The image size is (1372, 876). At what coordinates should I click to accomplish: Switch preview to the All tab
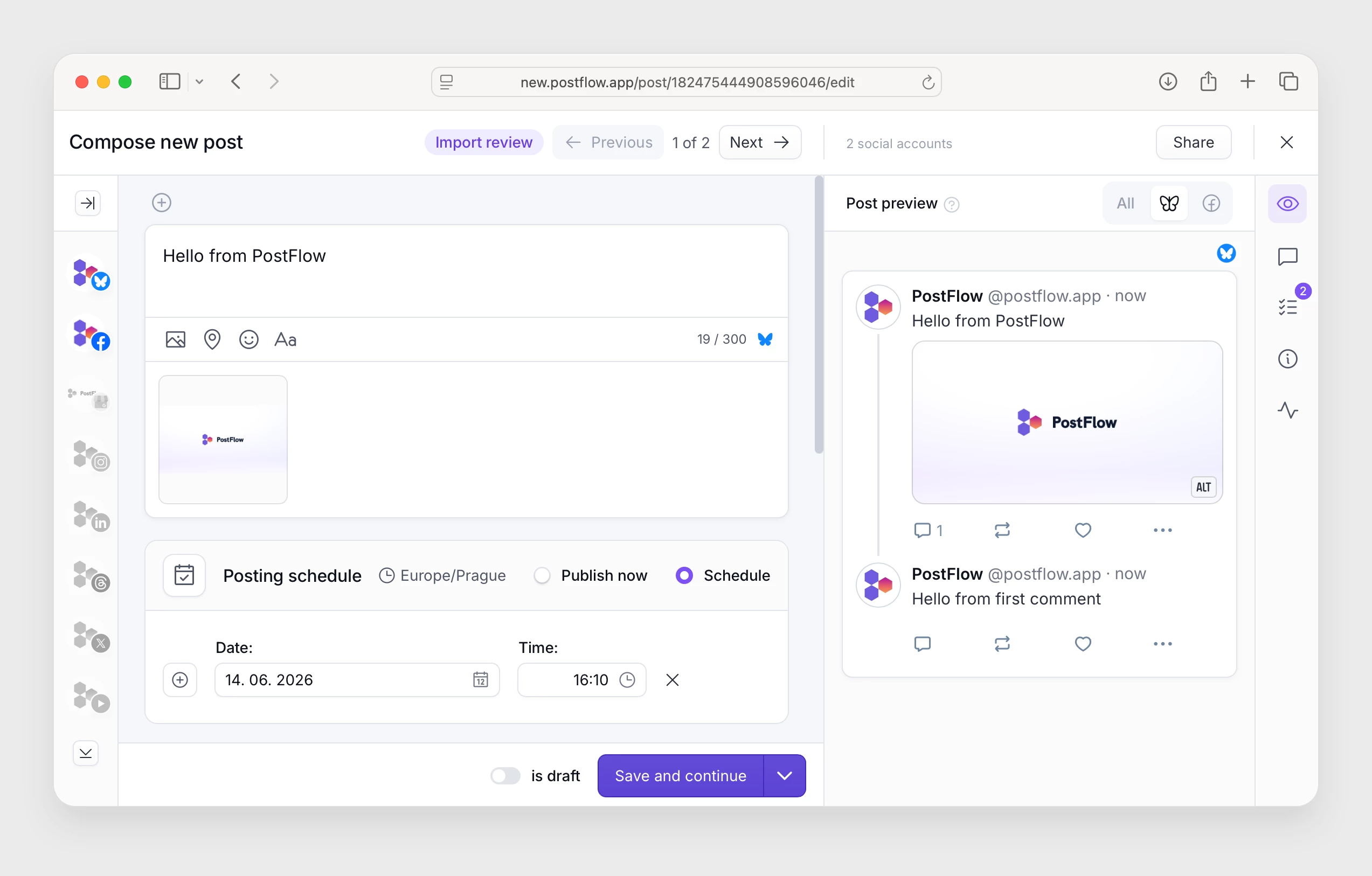(1125, 203)
